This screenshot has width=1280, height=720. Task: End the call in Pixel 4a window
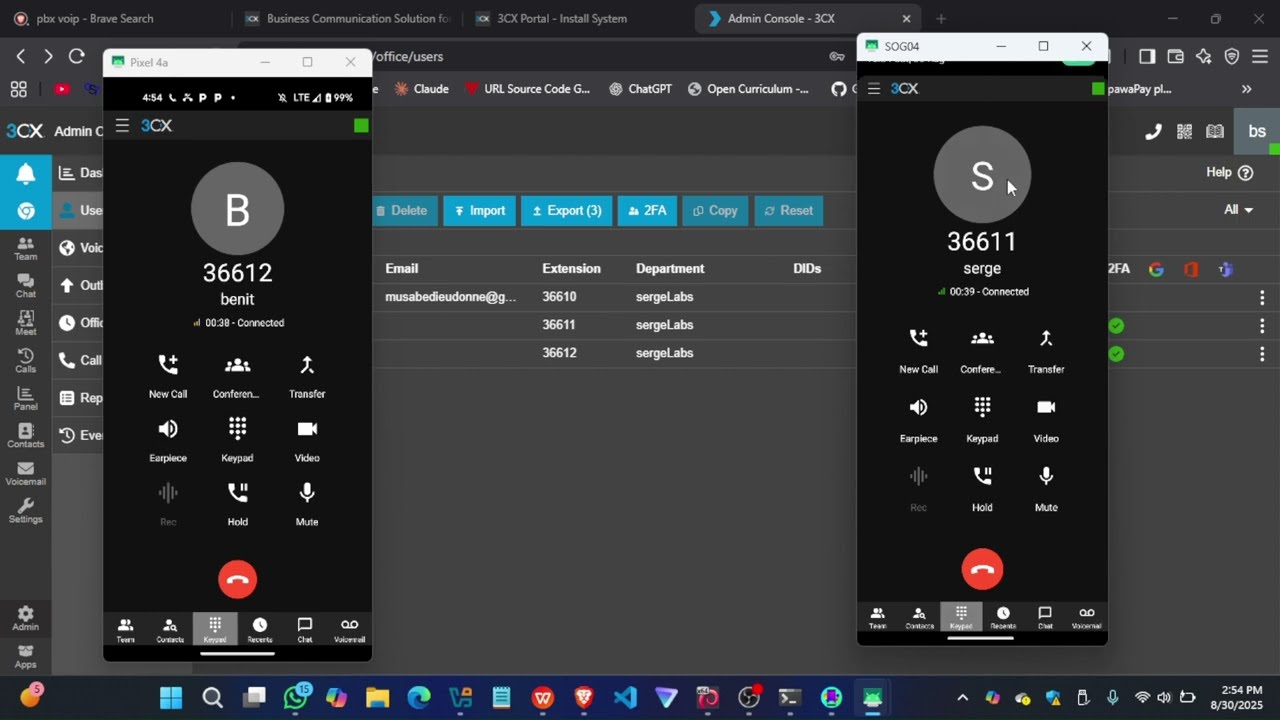237,580
